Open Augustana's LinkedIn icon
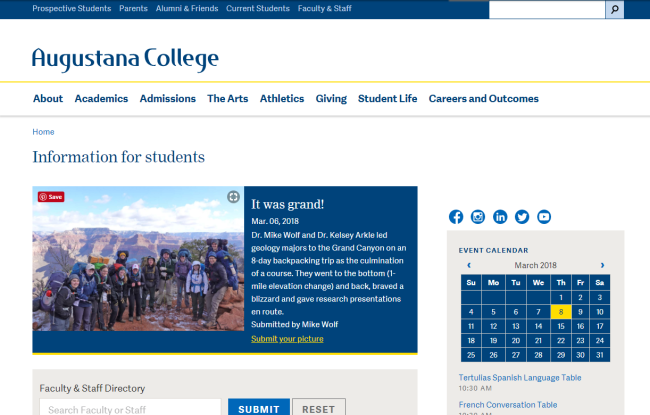Image resolution: width=650 pixels, height=415 pixels. [x=500, y=217]
